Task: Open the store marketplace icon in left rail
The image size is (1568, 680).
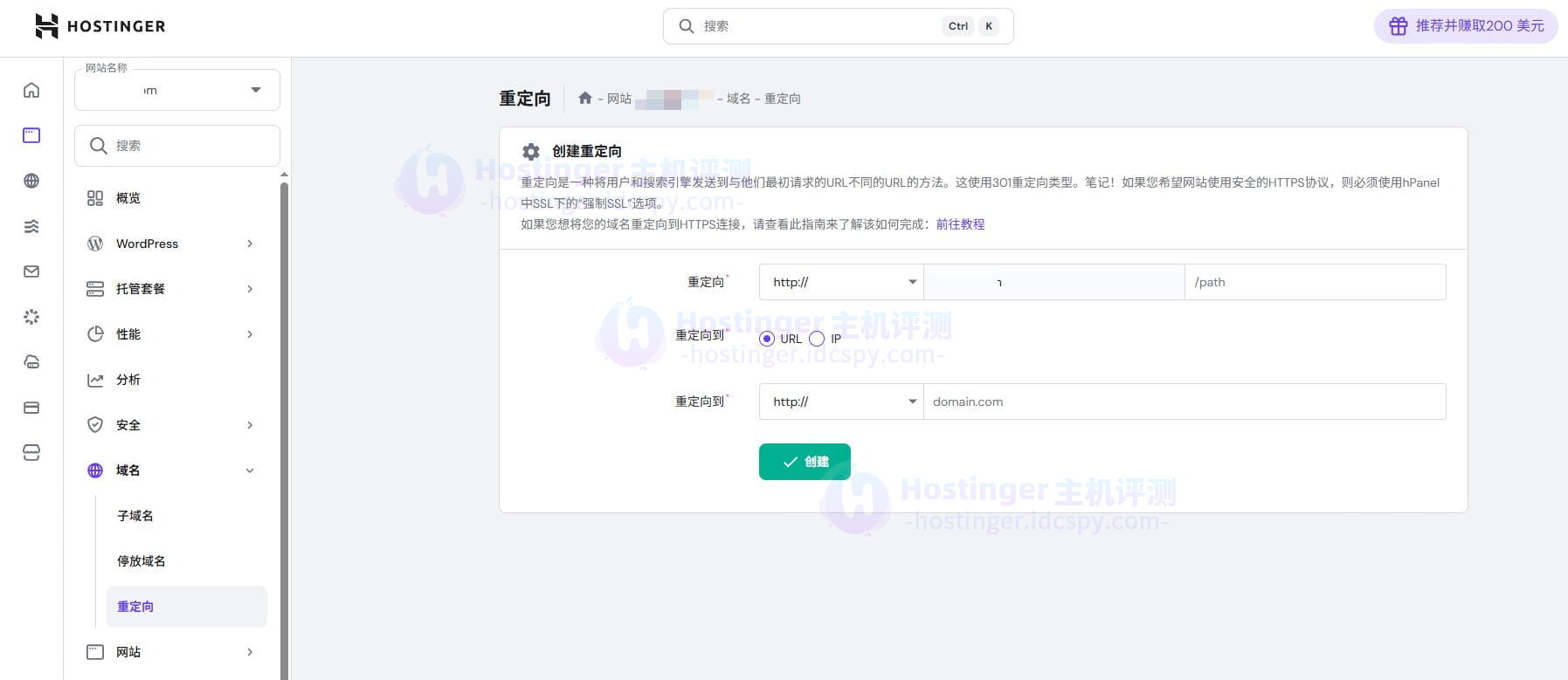Action: (x=31, y=453)
